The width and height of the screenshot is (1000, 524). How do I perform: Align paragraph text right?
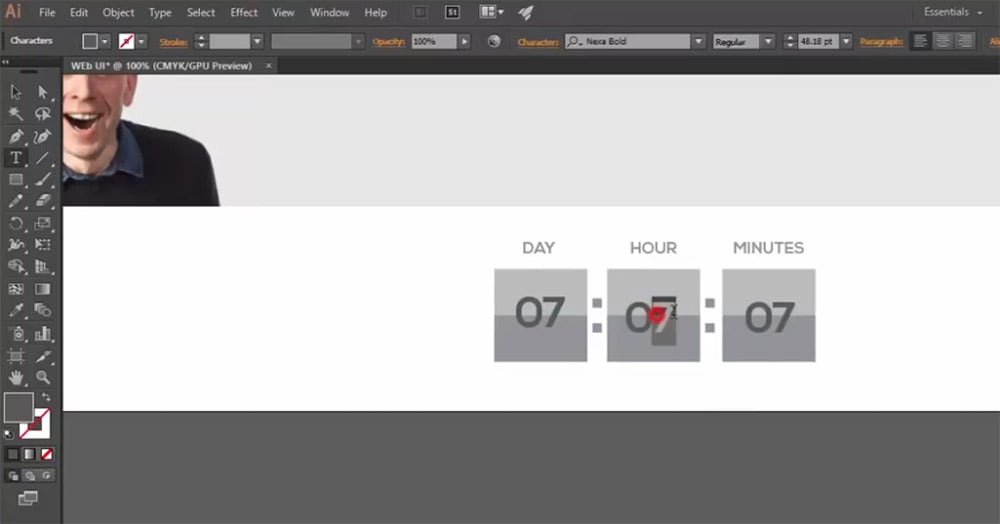[965, 41]
